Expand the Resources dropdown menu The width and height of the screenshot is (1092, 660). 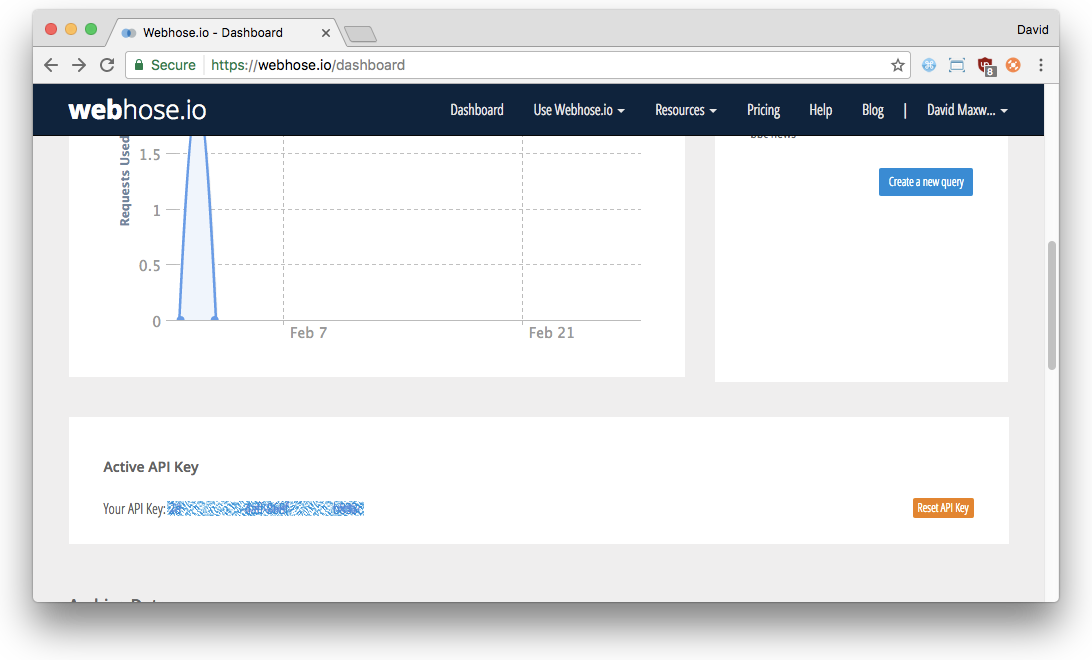point(685,110)
